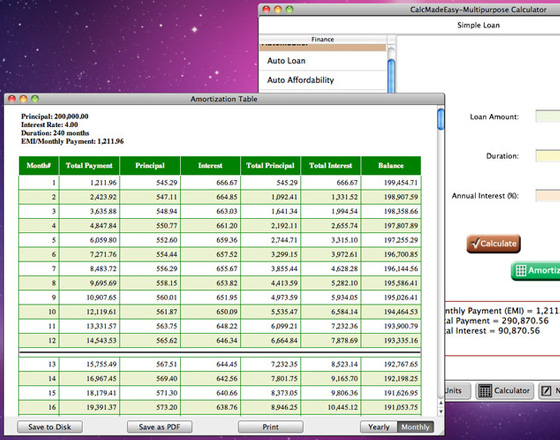560x440 pixels.
Task: Click the Total Interest = 90,870.56 result
Action: pyautogui.click(x=493, y=331)
